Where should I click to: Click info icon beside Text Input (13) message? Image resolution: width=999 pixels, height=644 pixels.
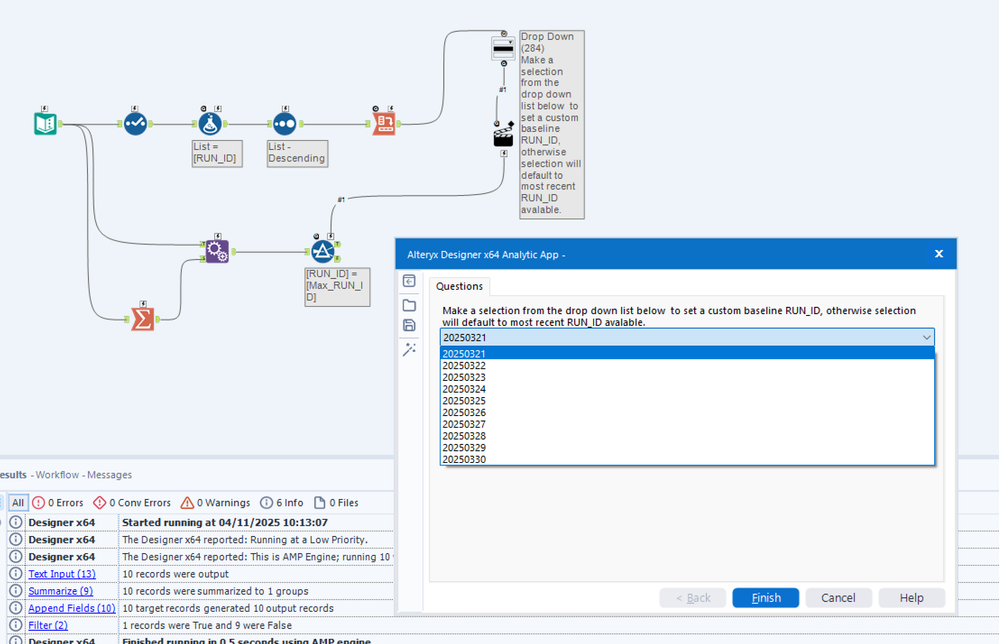(x=16, y=574)
